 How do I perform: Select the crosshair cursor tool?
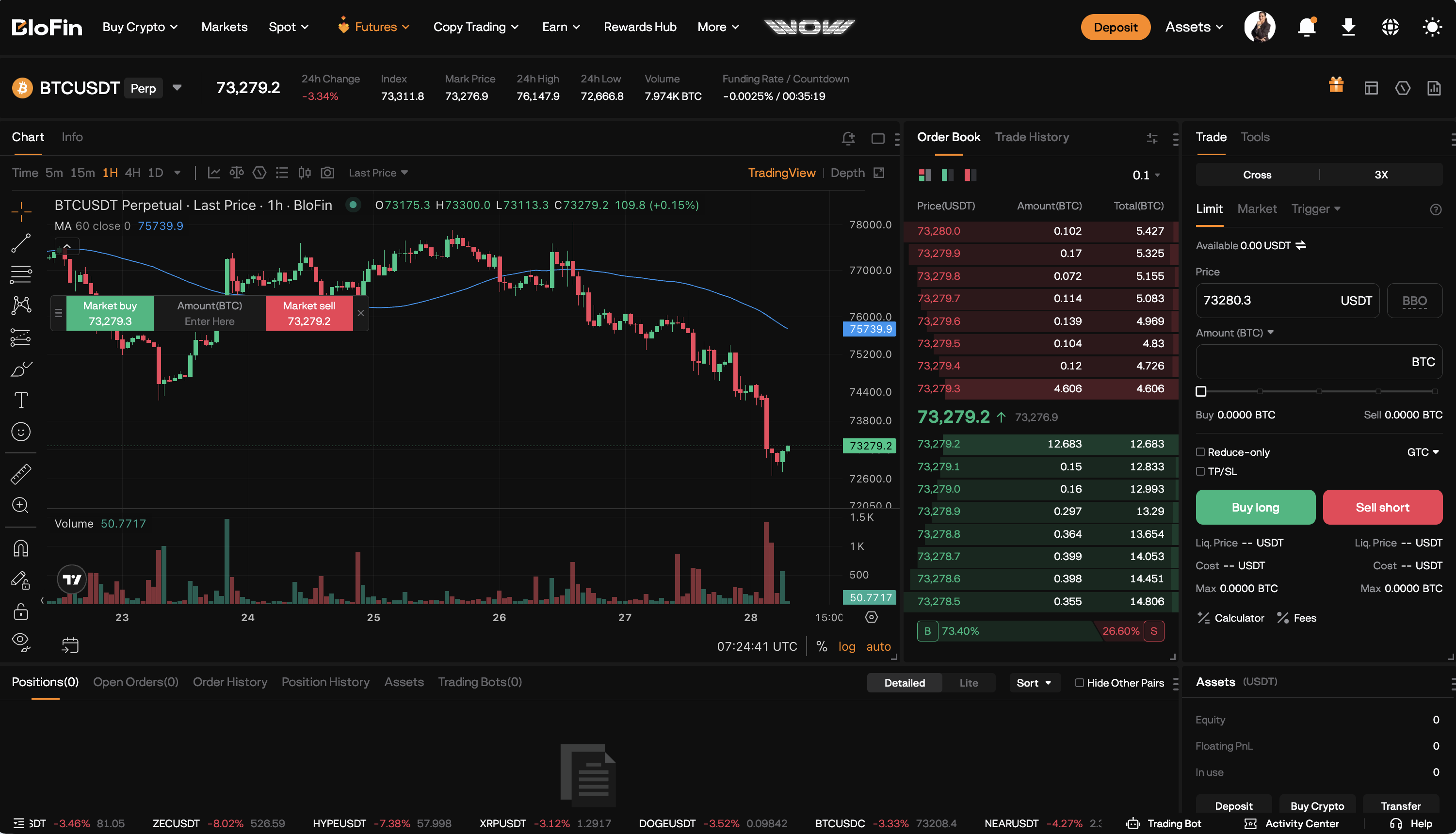21,211
